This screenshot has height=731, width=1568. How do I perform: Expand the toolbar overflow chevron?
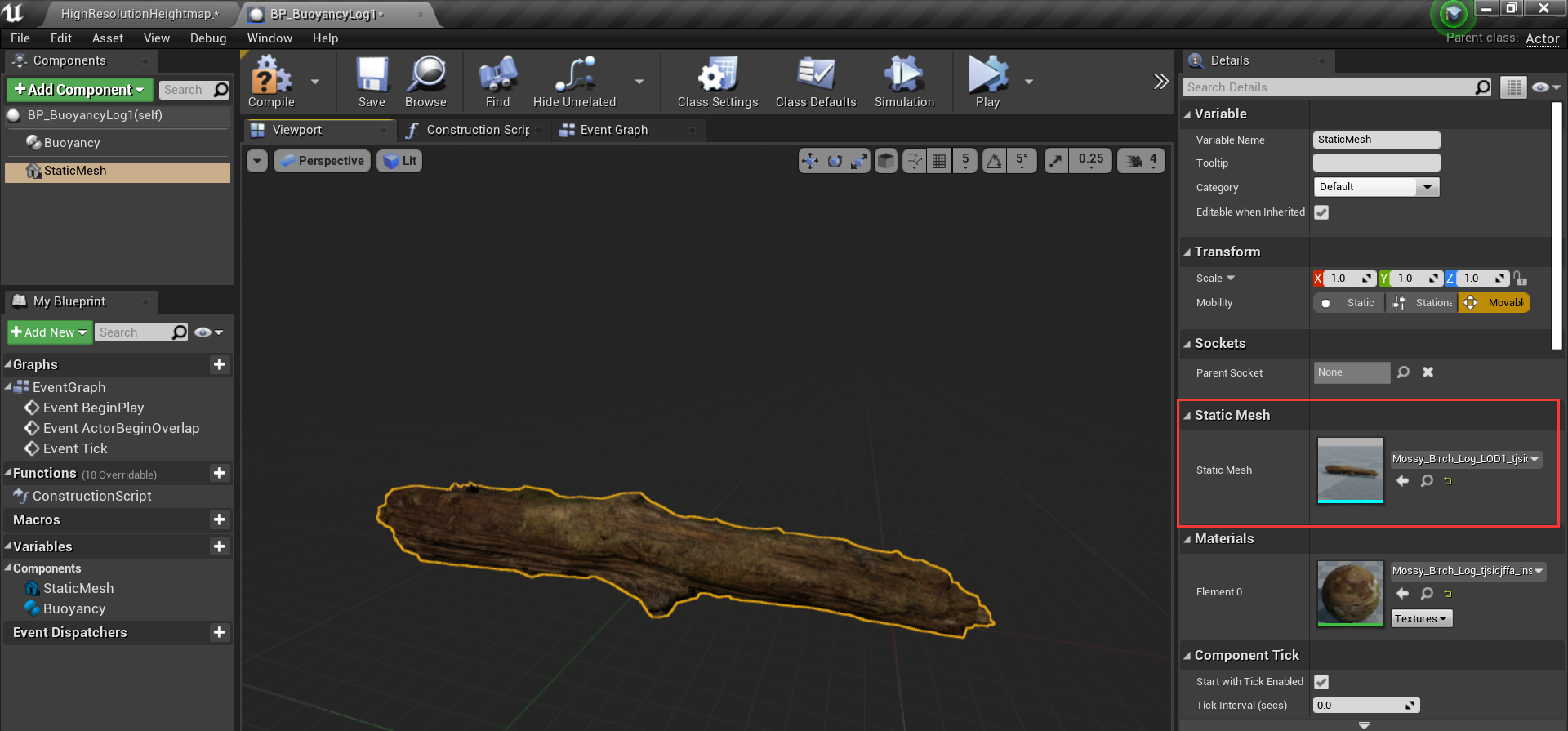point(1160,81)
